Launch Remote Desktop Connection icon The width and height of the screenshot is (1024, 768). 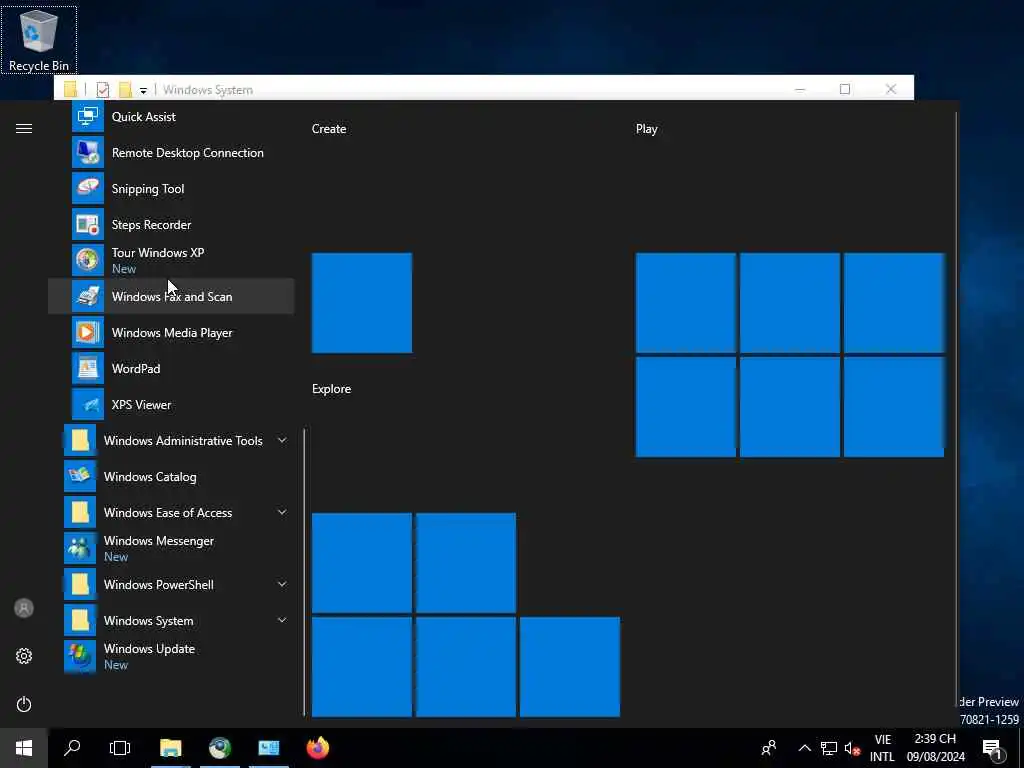click(88, 153)
